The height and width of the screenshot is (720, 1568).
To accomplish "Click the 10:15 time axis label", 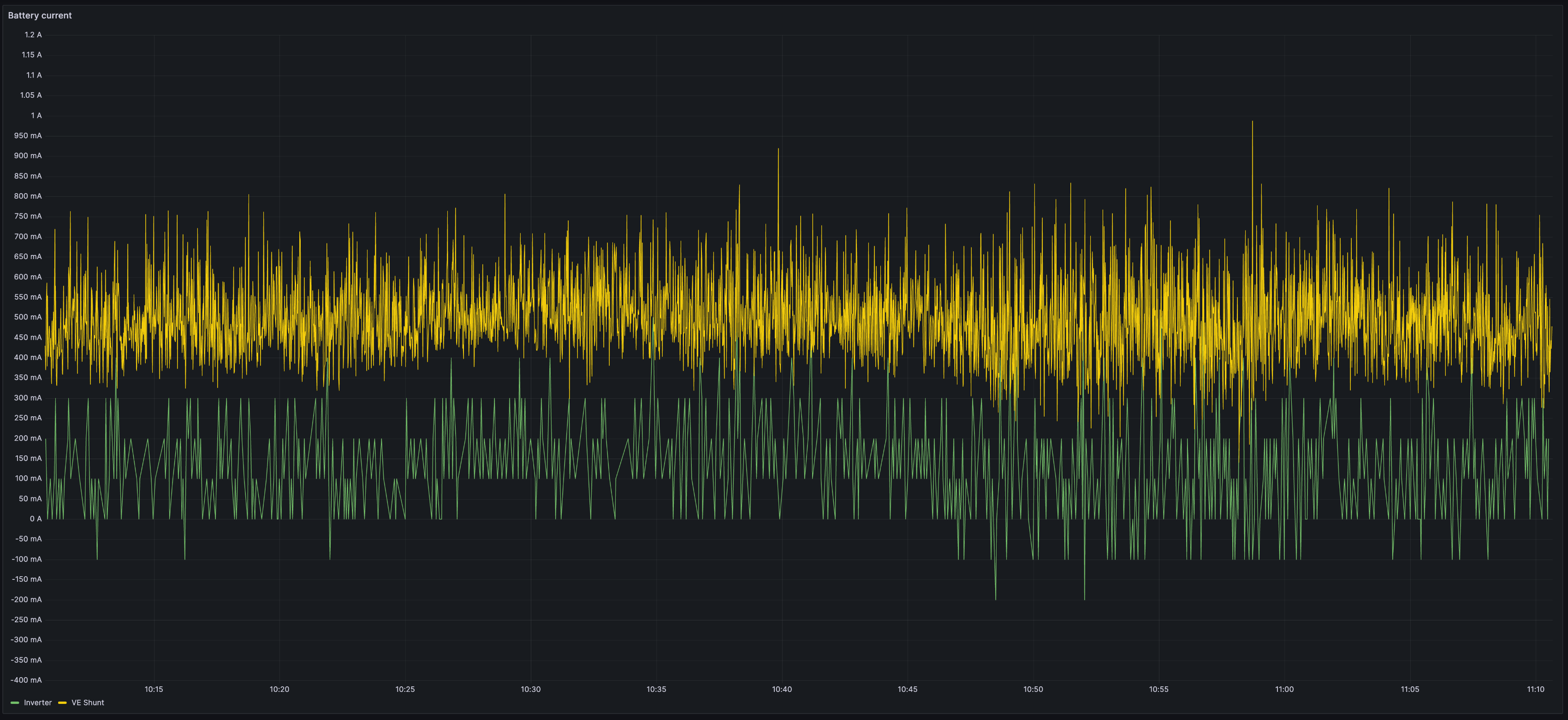I will coord(154,689).
